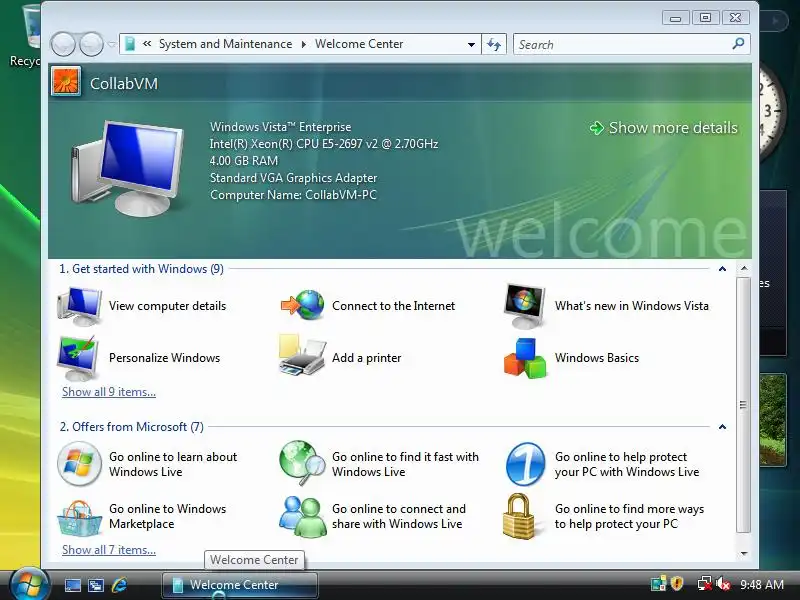
Task: Click the Windows Sidebar tray icon
Action: (x=658, y=584)
